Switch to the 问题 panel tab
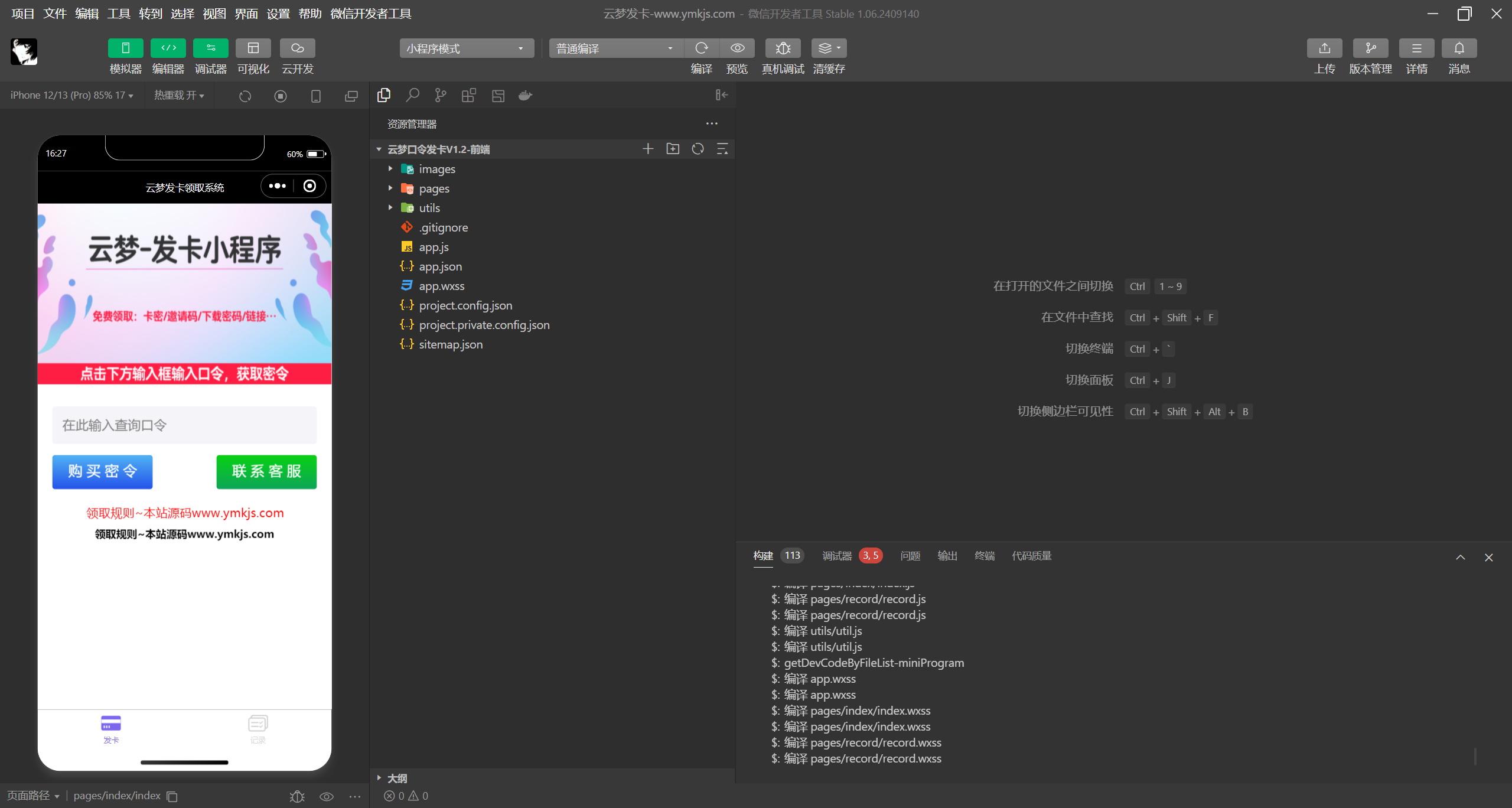The height and width of the screenshot is (808, 1512). [x=910, y=556]
